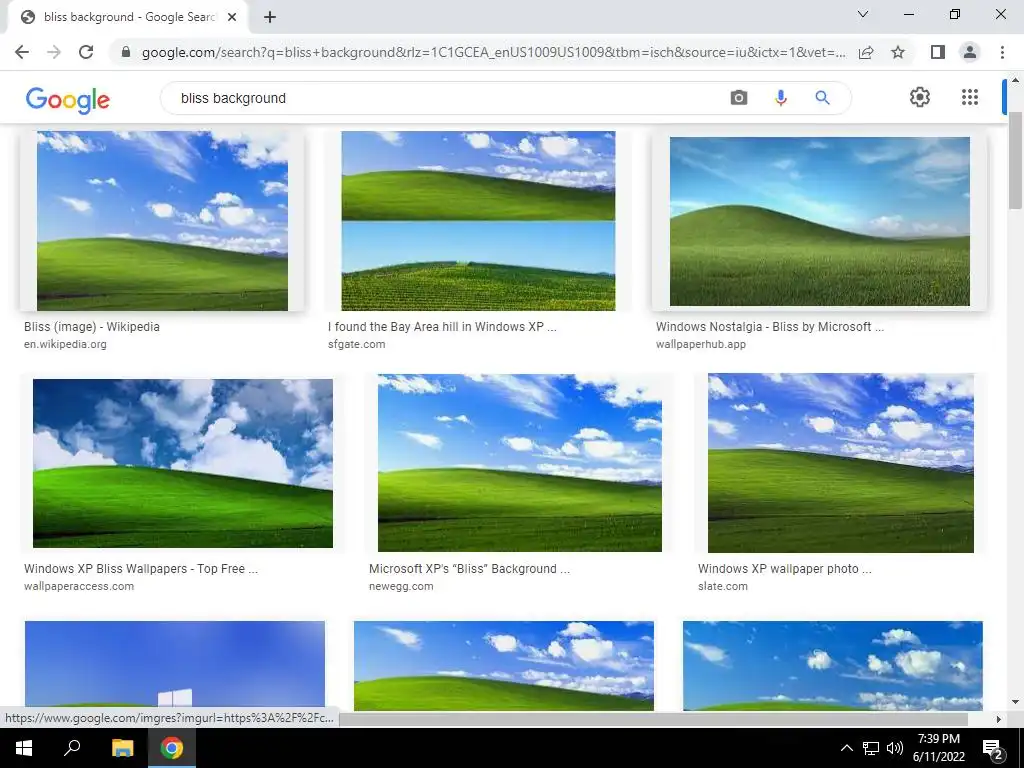Open the third-row image with the Windows logo
This screenshot has width=1024, height=768.
(x=174, y=665)
